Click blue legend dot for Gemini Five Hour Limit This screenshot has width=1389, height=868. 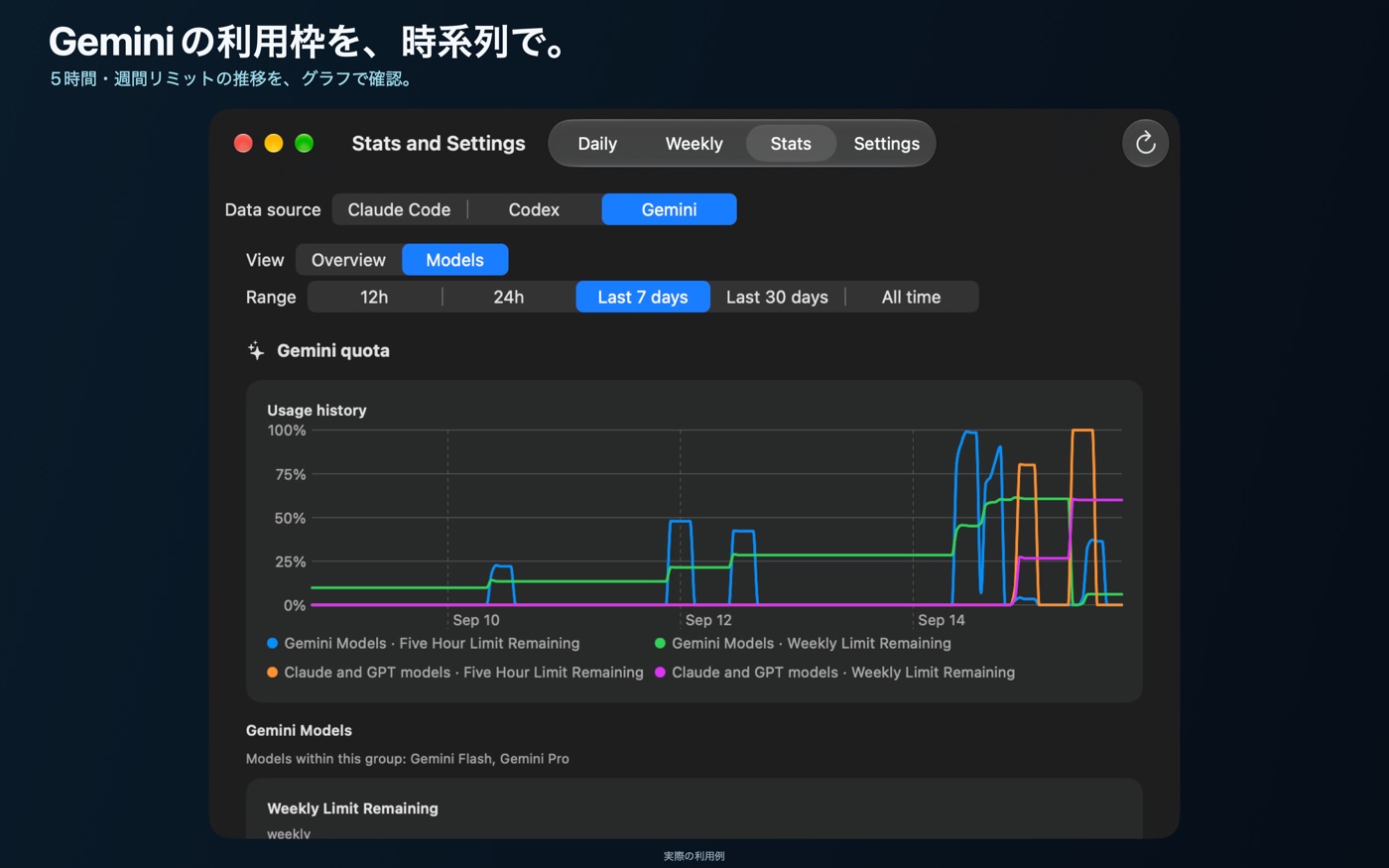[272, 643]
